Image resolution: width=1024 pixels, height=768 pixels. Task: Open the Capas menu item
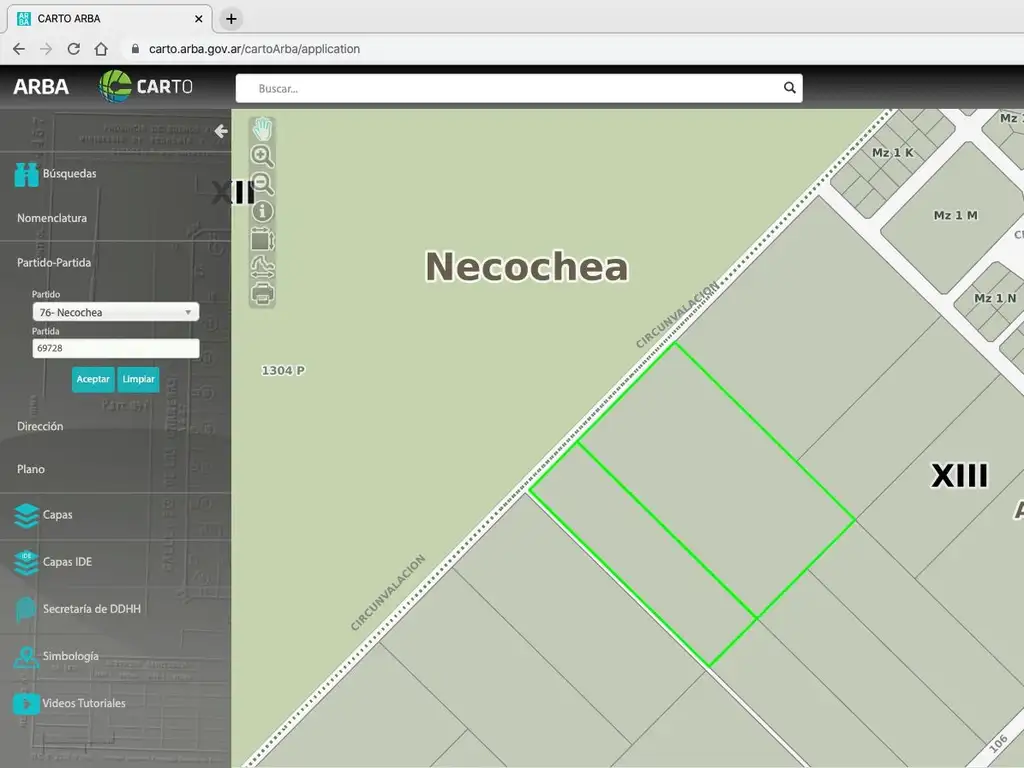tap(57, 515)
